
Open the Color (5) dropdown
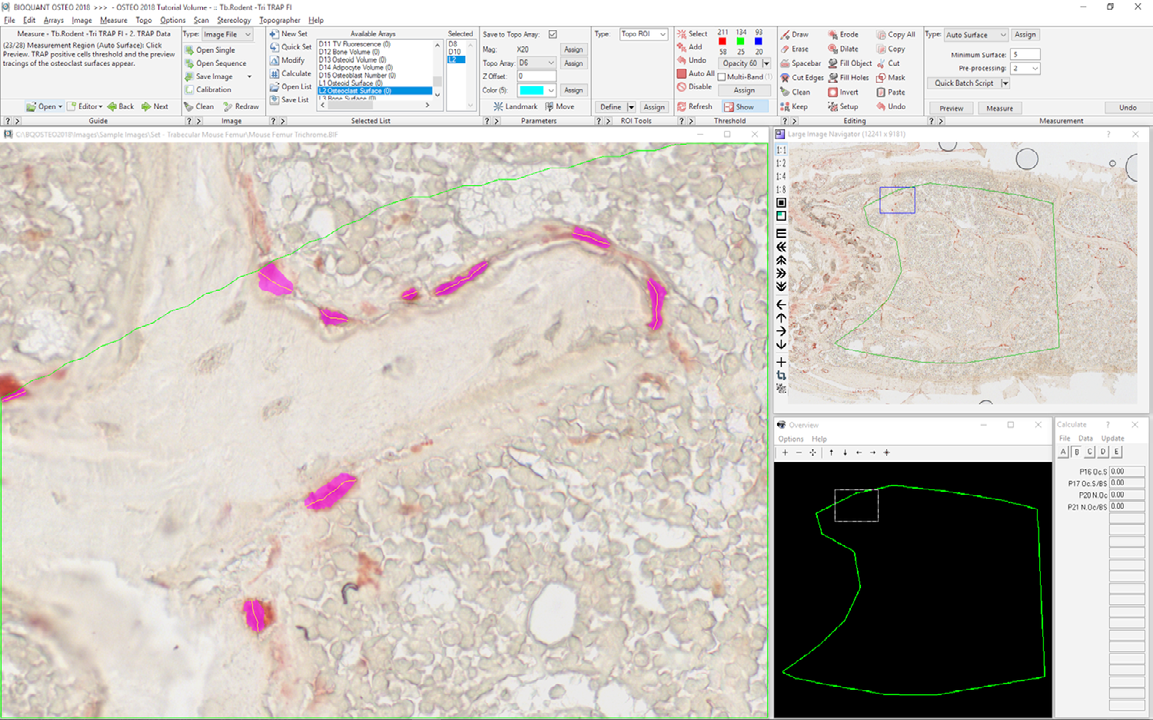coord(551,90)
